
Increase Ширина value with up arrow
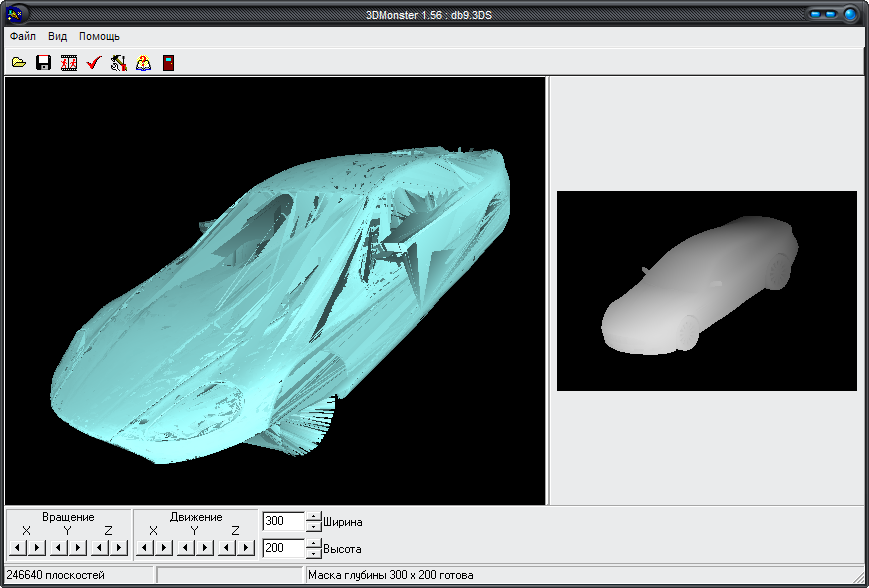click(x=314, y=516)
